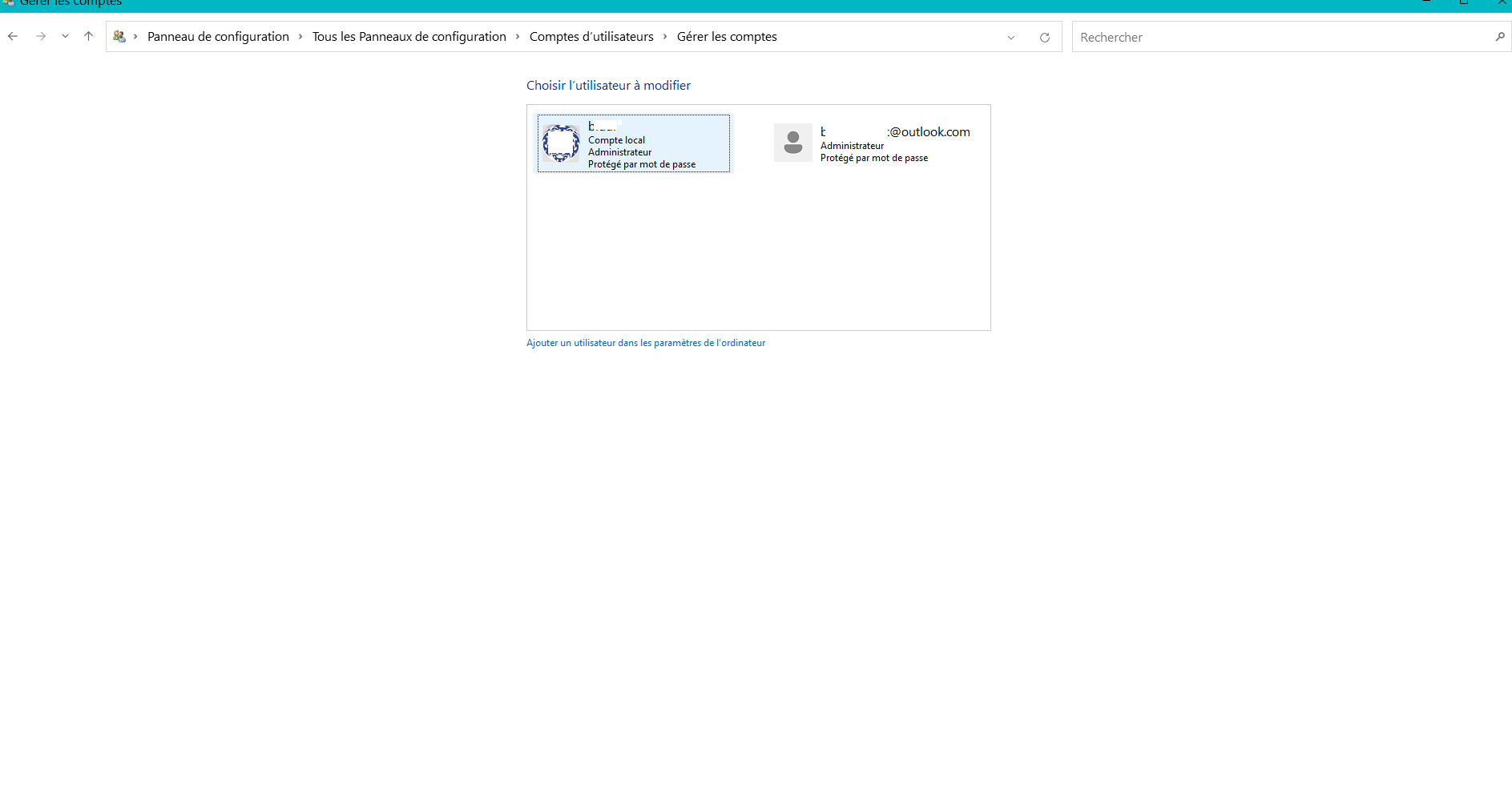Open 'Tous les Panneaux de configuration' breadcrumb
The image size is (1512, 790).
[x=409, y=36]
